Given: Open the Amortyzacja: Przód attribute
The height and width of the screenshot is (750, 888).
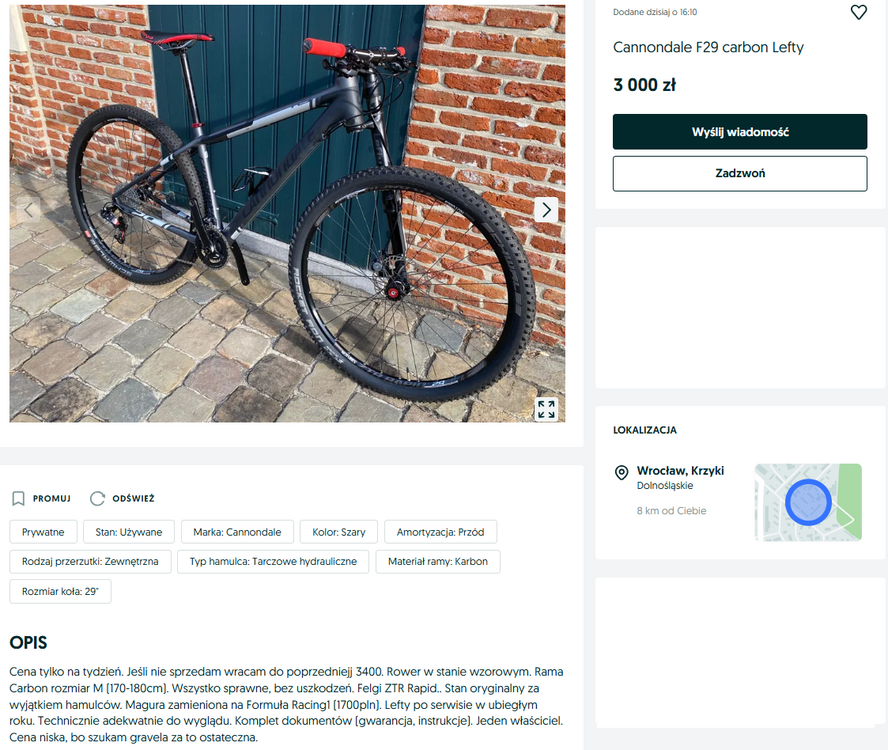Looking at the screenshot, I should (441, 532).
